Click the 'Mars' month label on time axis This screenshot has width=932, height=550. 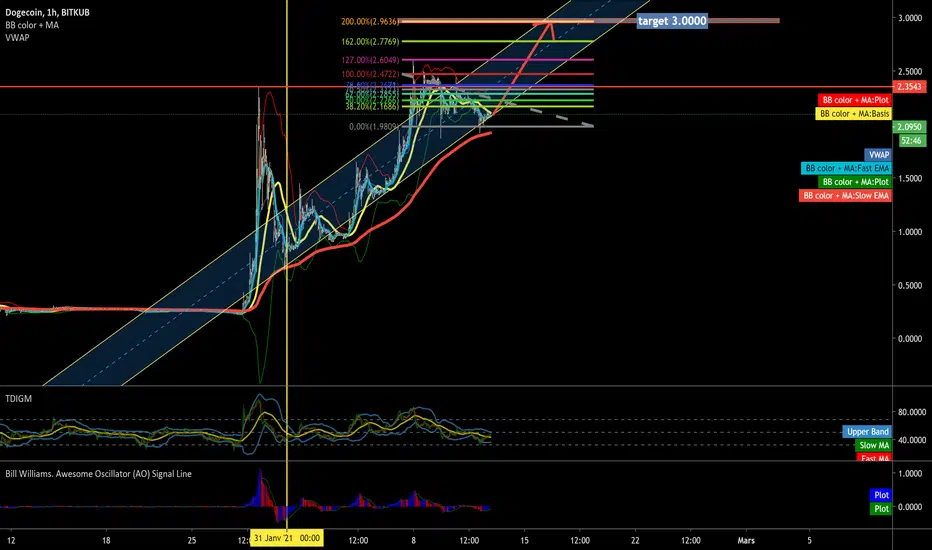746,540
